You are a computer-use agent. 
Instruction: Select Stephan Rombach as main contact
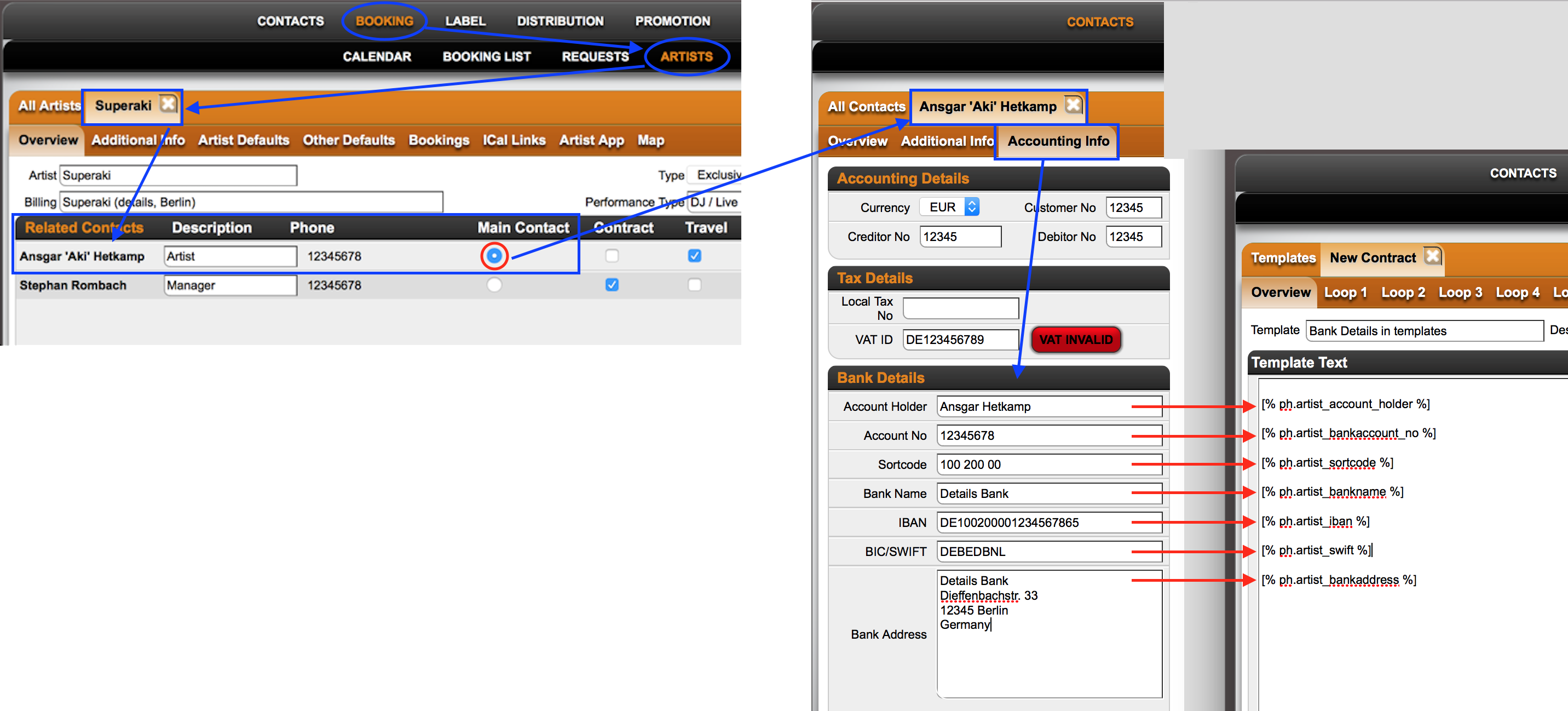pyautogui.click(x=494, y=284)
